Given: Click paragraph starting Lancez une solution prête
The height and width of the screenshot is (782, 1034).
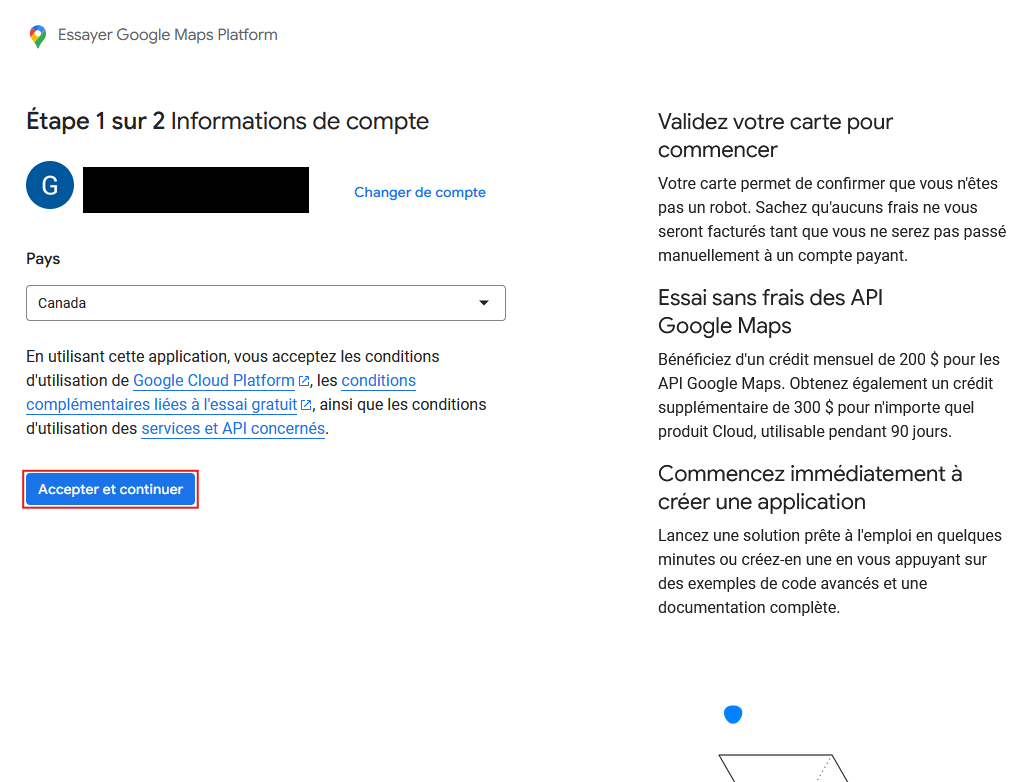Looking at the screenshot, I should 830,572.
